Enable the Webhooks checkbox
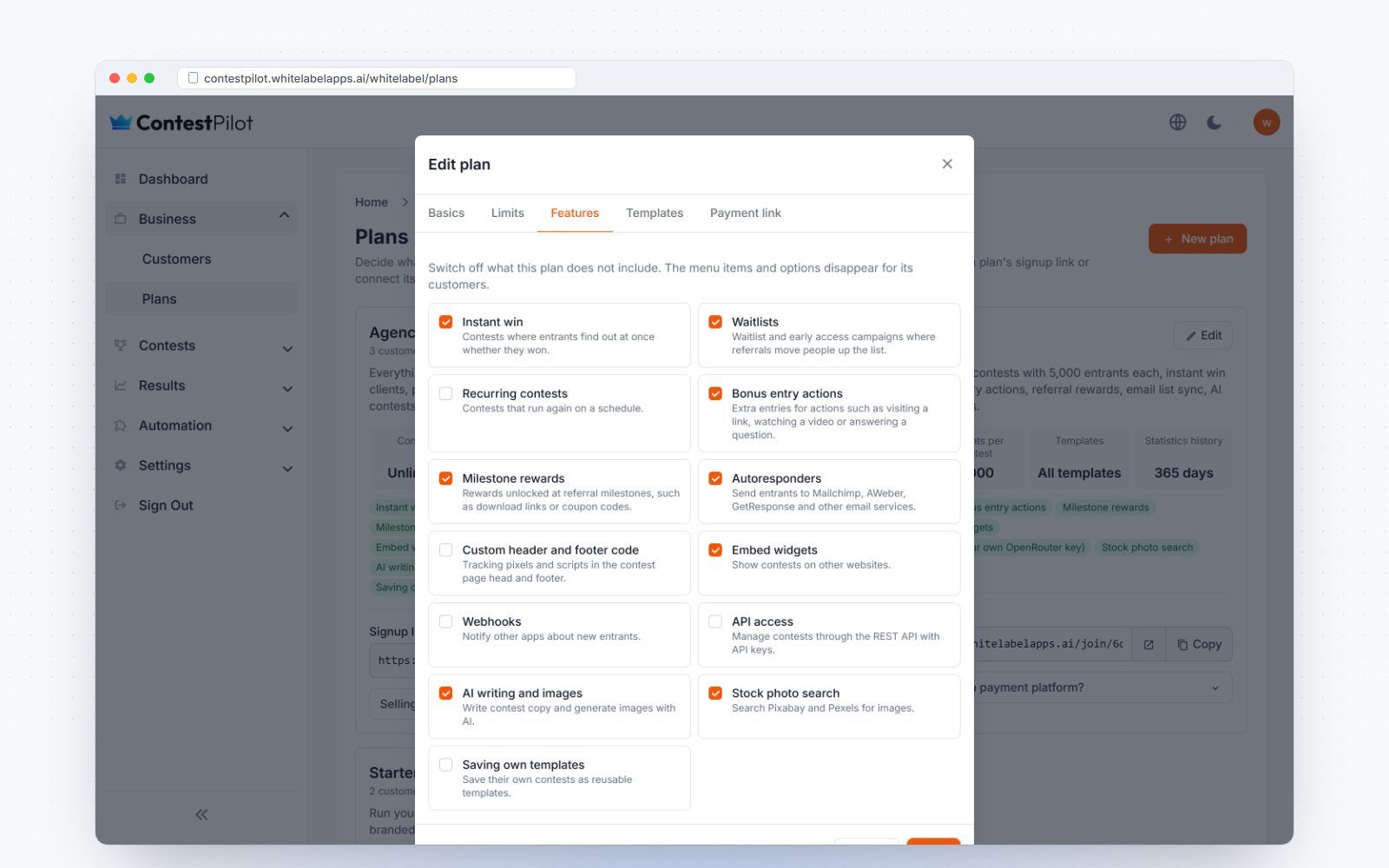 pyautogui.click(x=446, y=621)
